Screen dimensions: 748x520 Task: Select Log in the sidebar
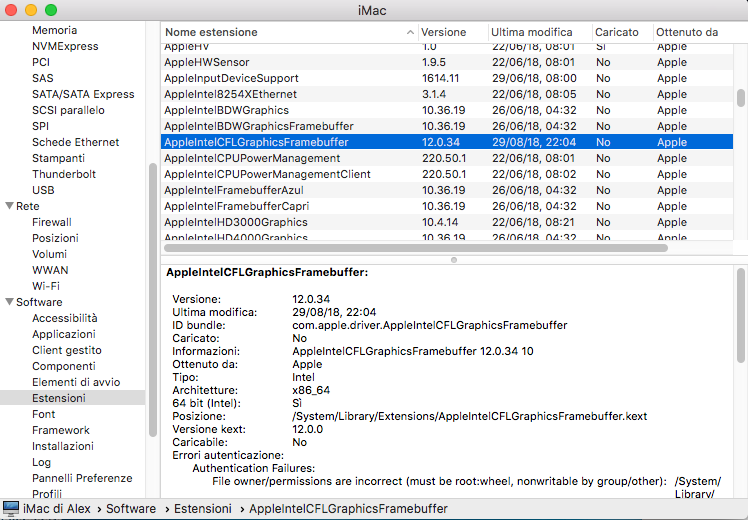41,462
